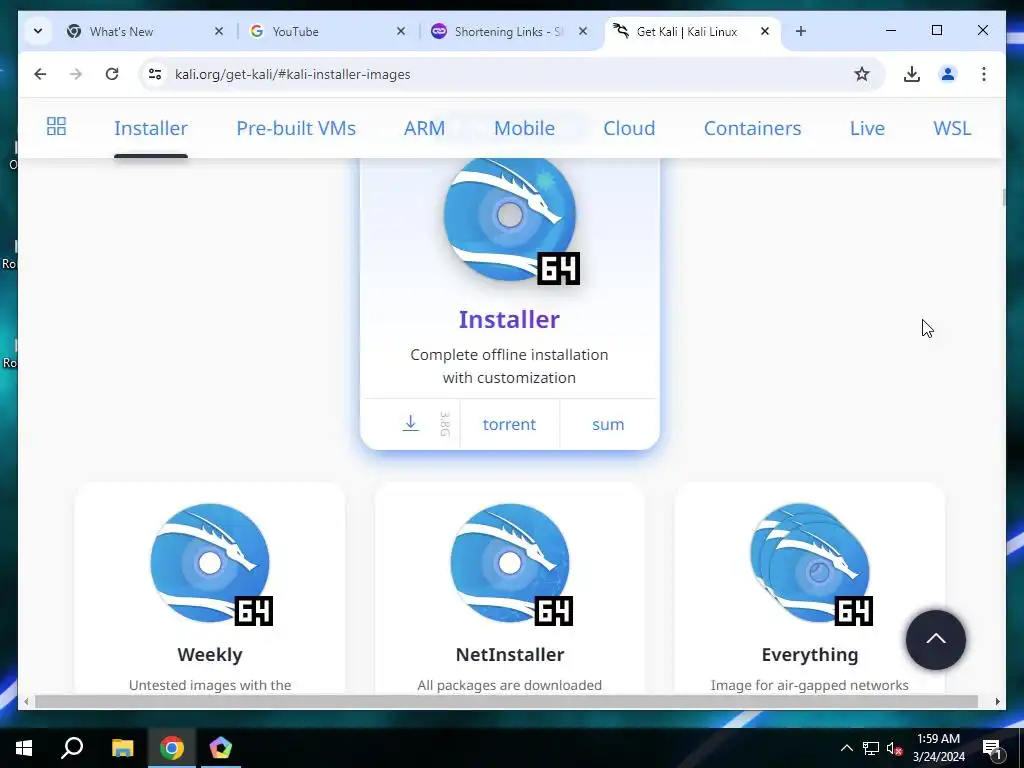This screenshot has width=1024, height=768.
Task: Go forward in browser history
Action: pos(76,74)
